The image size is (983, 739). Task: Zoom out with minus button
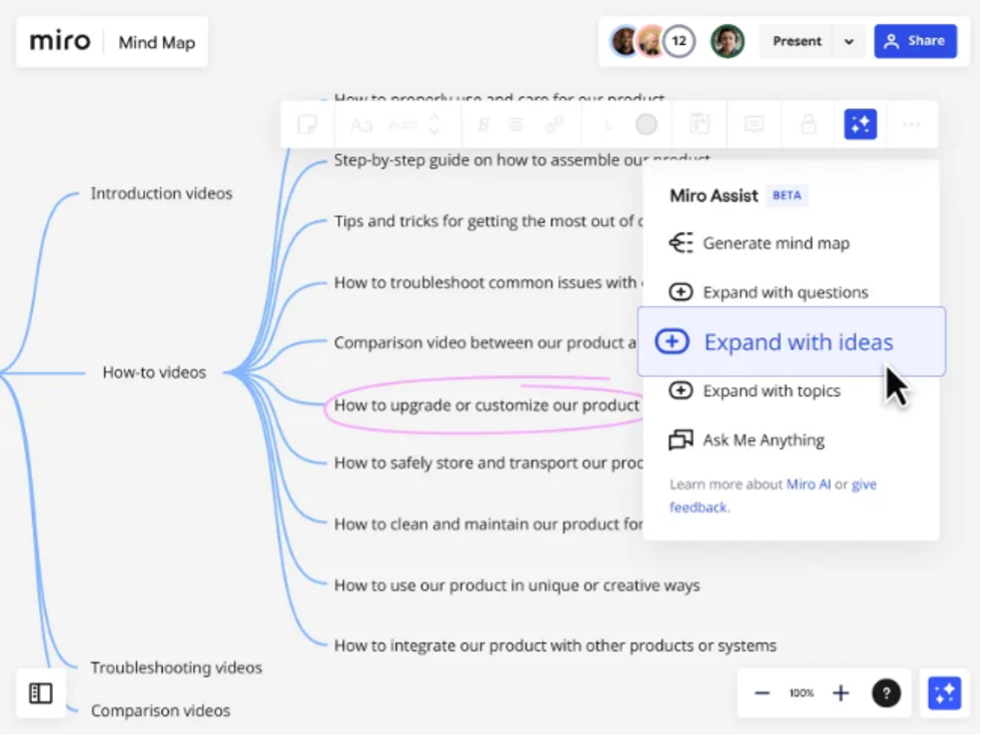[x=762, y=693]
